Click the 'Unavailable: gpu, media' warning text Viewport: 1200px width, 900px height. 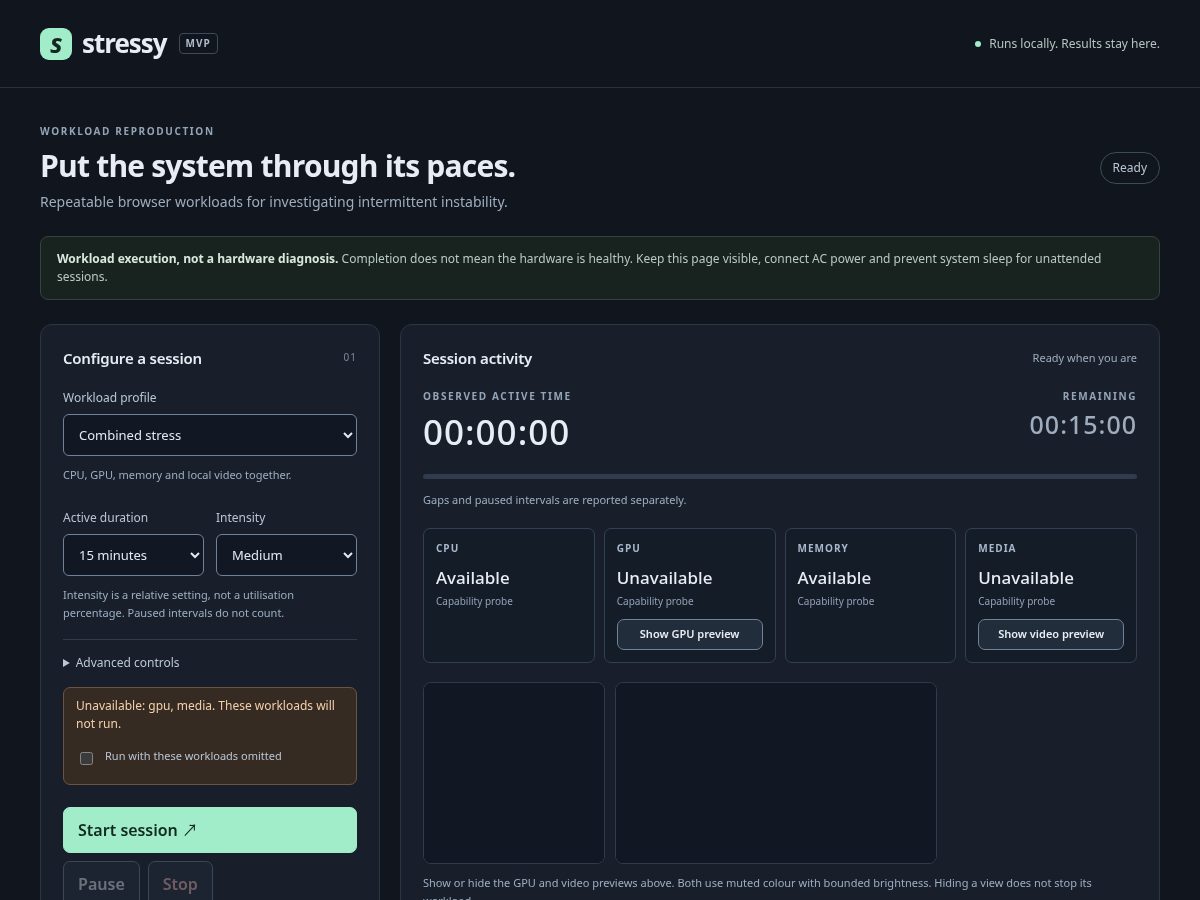205,714
